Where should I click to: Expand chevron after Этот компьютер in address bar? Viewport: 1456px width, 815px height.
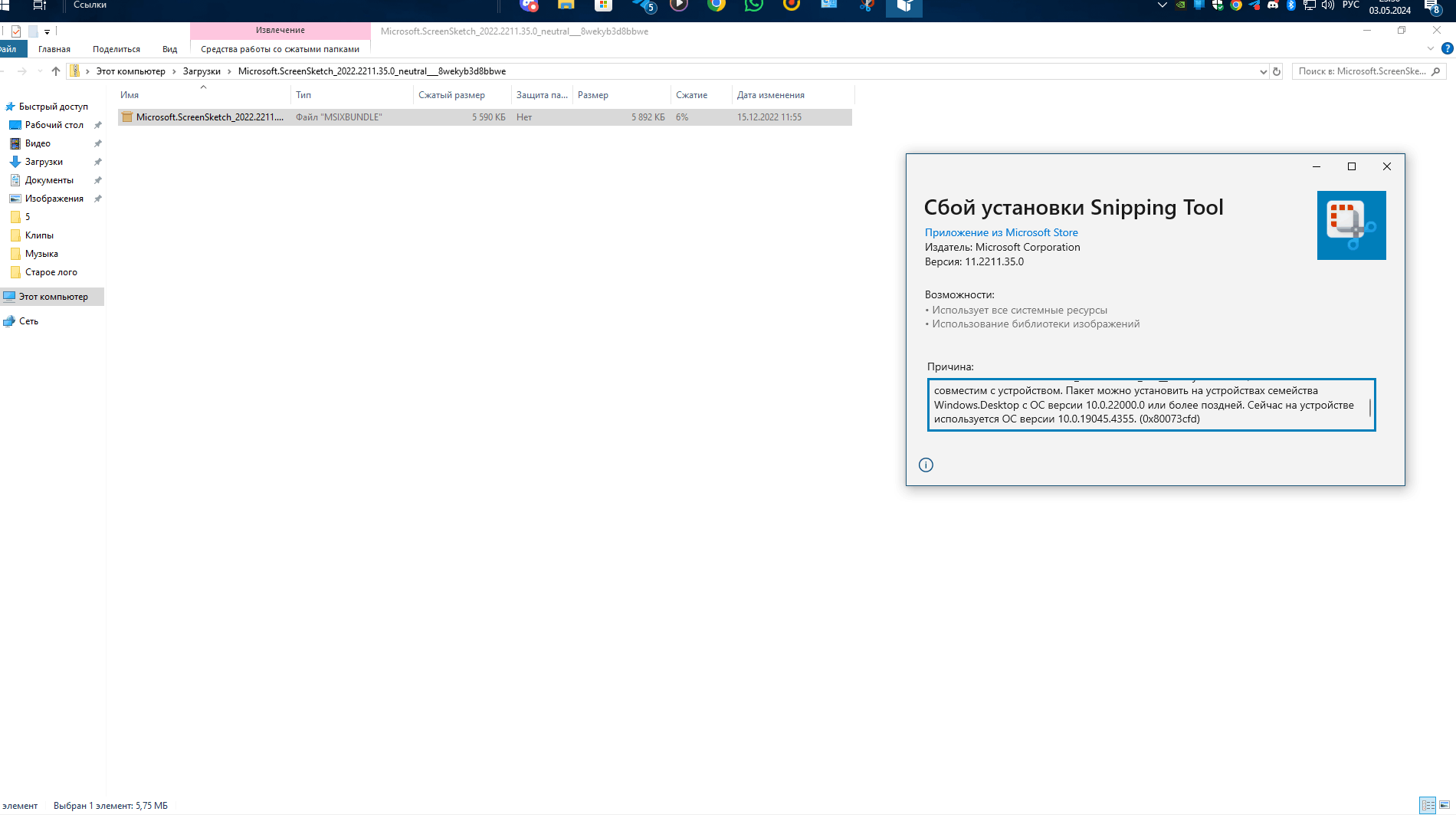pos(174,71)
